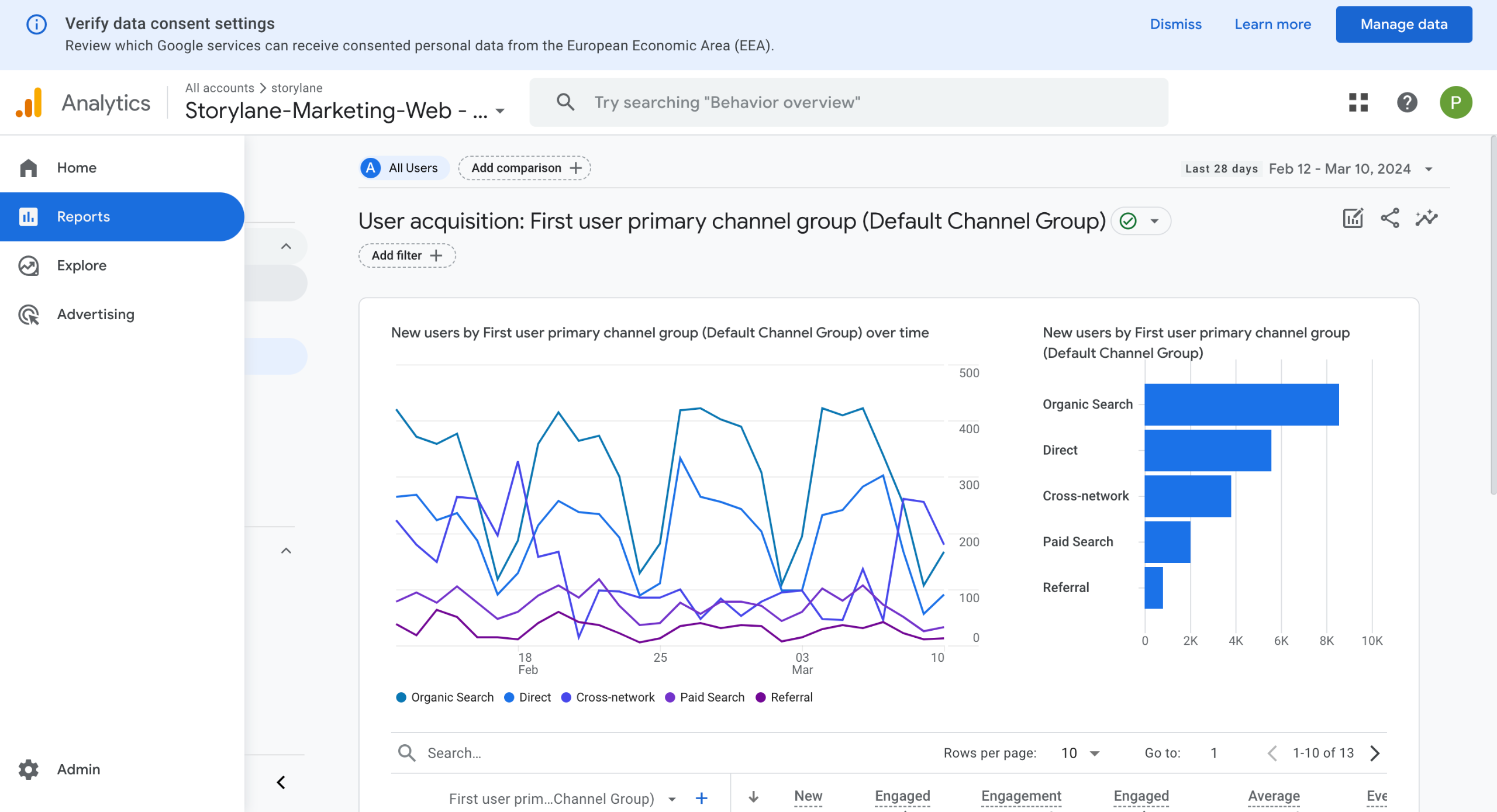Click the share this report icon

pos(1390,218)
